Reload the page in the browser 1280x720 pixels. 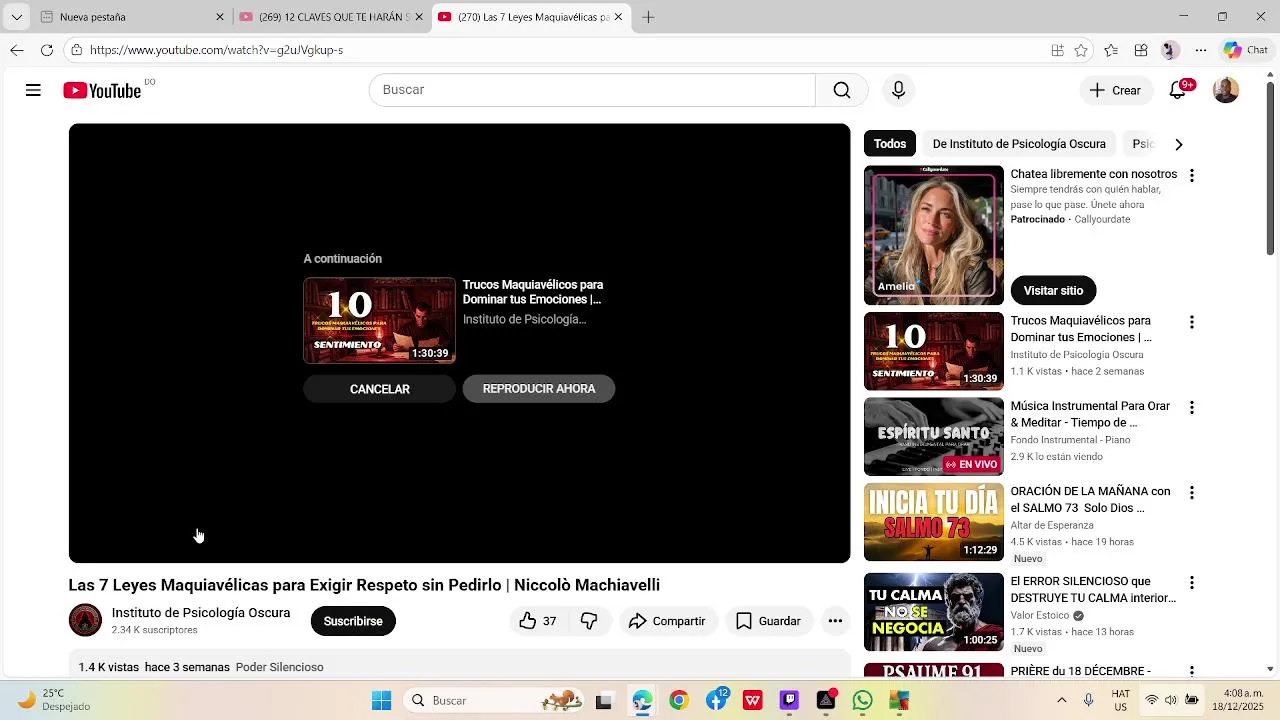pos(47,50)
